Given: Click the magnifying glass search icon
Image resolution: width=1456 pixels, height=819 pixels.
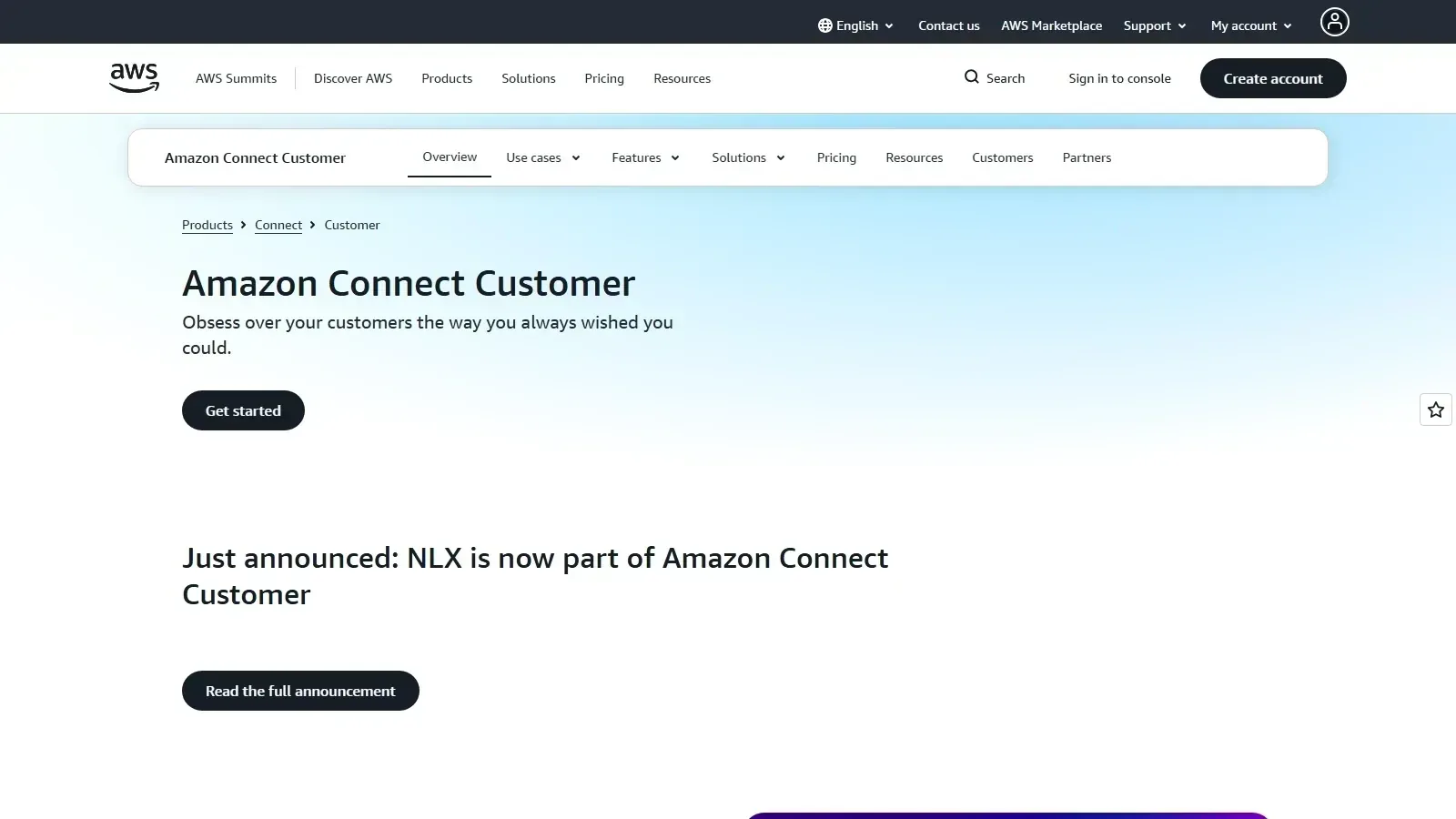Looking at the screenshot, I should coord(972,77).
